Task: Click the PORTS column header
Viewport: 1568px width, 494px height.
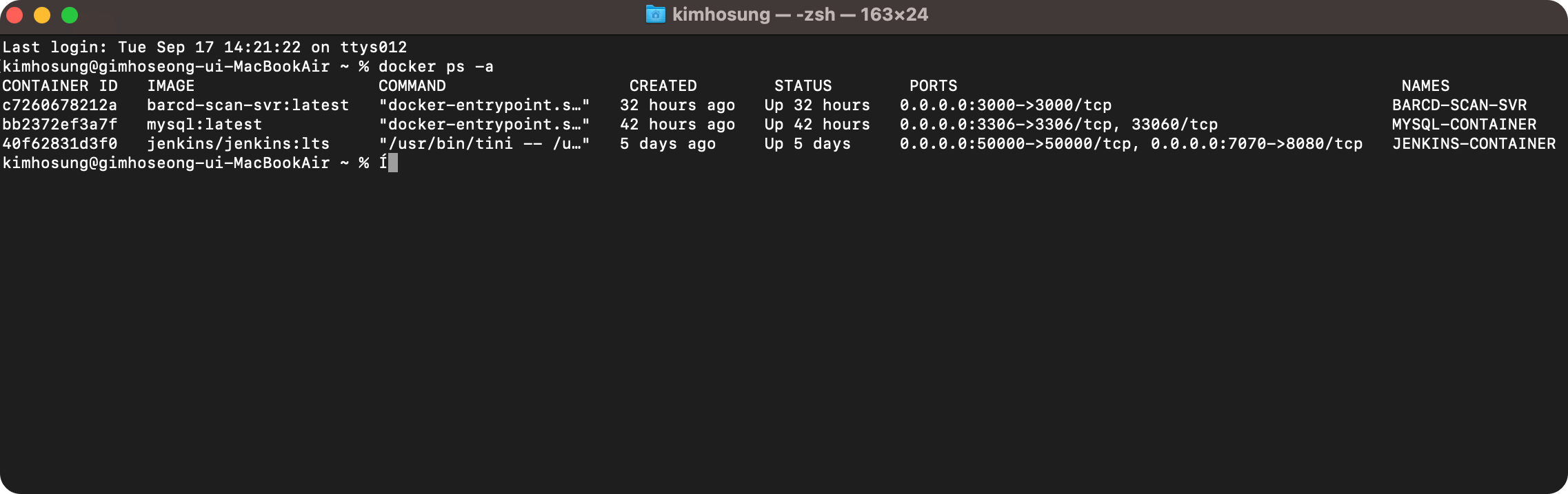Action: [934, 86]
